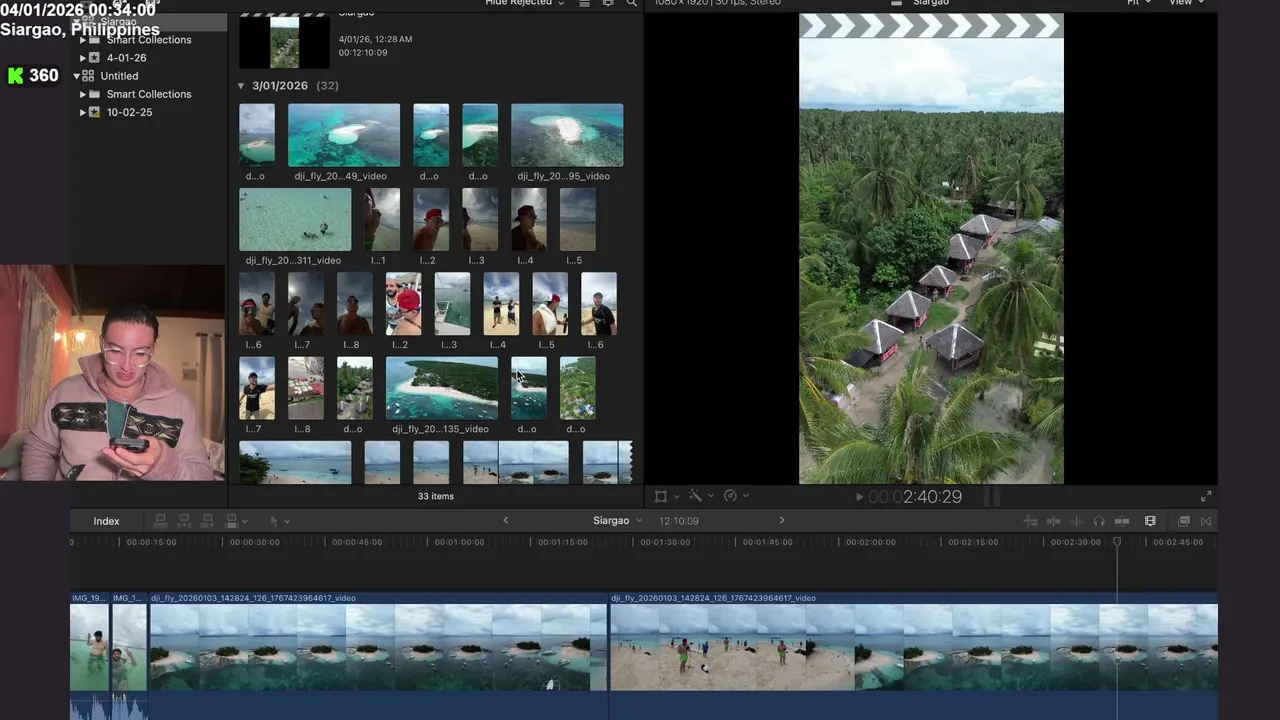Click the 12:10:09 project duration text

pyautogui.click(x=679, y=521)
